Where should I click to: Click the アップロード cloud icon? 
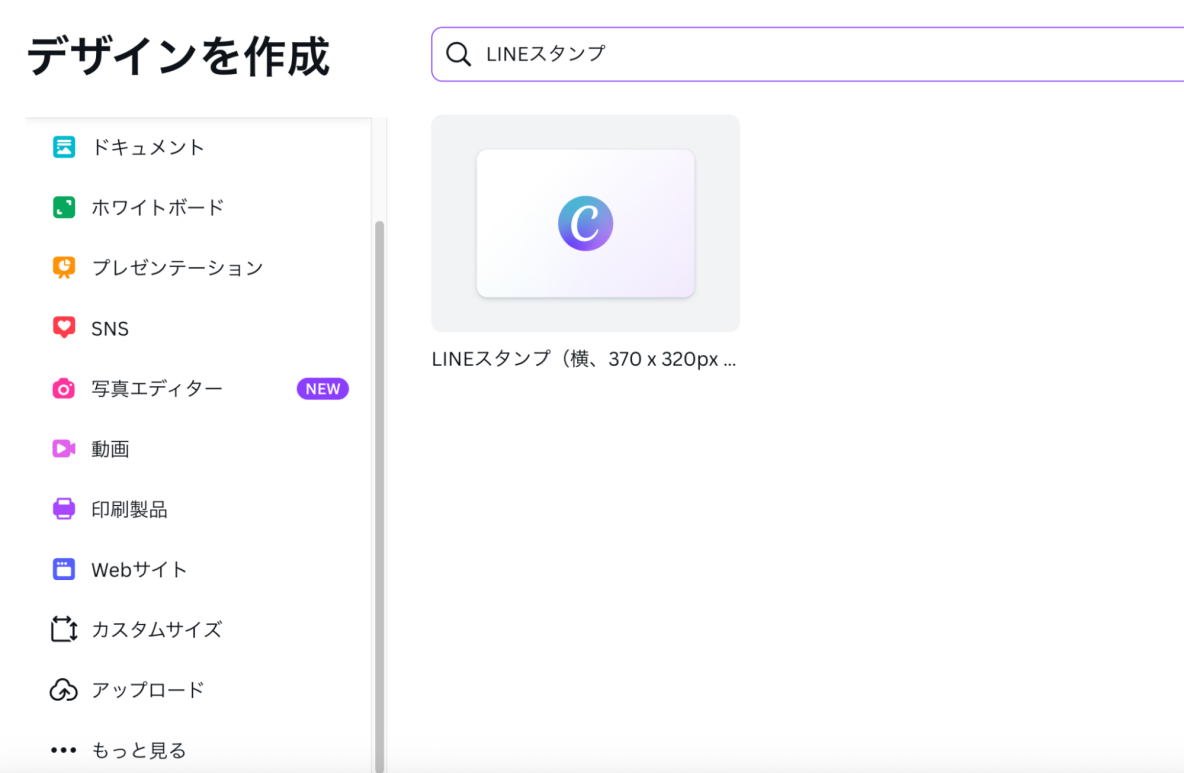coord(64,689)
